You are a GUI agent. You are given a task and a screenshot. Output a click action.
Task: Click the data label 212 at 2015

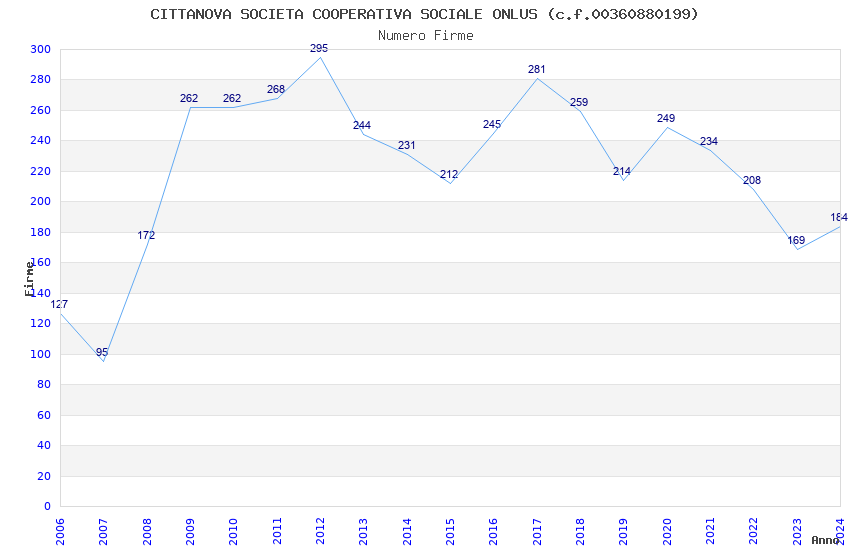[x=448, y=174]
